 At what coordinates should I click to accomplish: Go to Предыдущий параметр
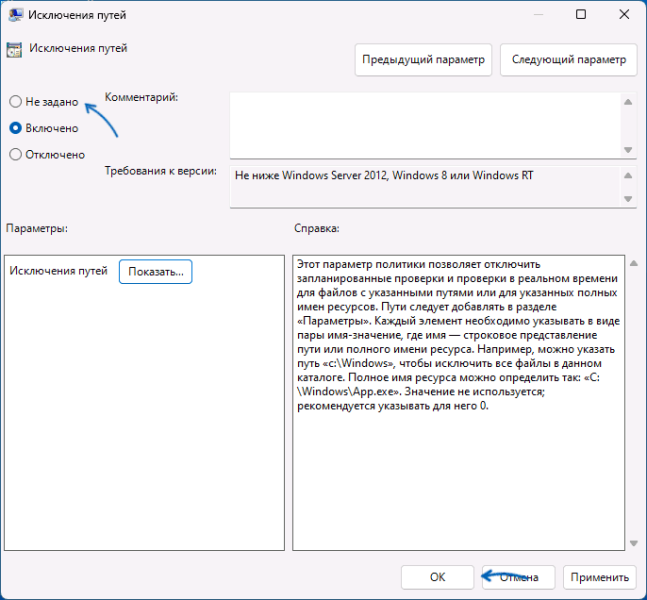(424, 59)
